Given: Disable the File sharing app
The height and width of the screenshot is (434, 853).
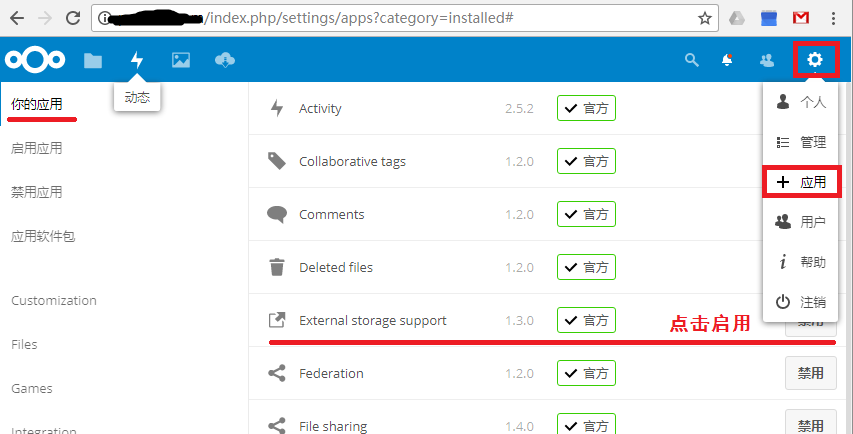Looking at the screenshot, I should 811,423.
